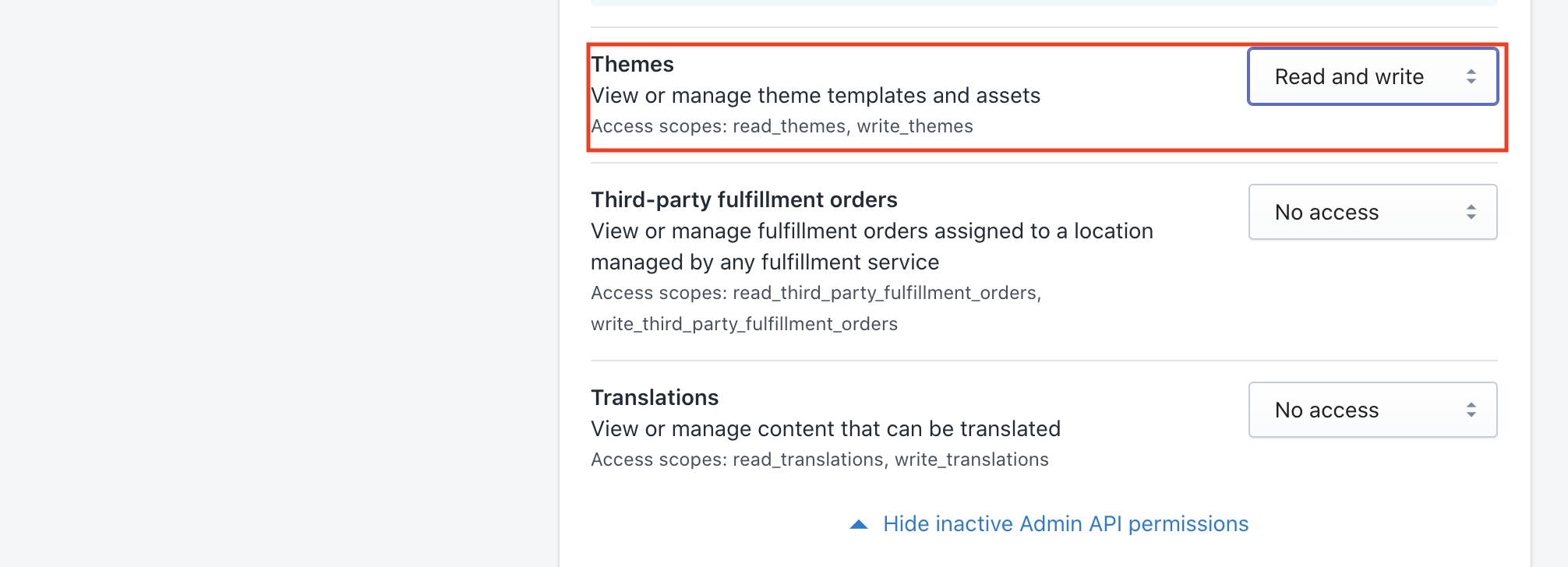
Task: Click the "Read and write" selected value
Action: pyautogui.click(x=1349, y=76)
